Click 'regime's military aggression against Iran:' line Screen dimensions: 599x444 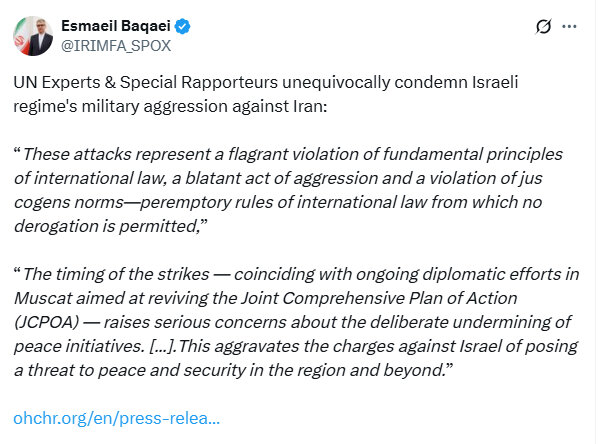(170, 107)
